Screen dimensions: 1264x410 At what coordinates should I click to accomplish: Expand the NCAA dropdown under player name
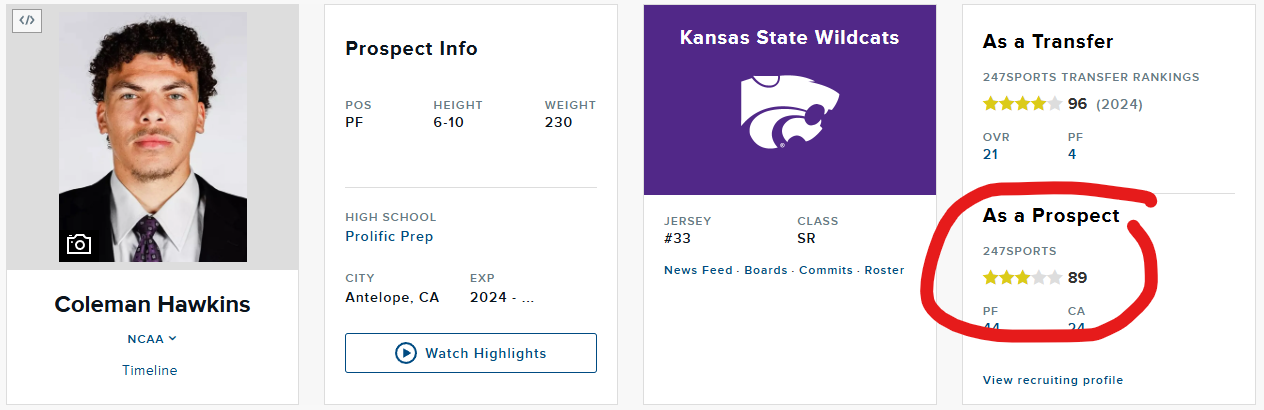click(x=152, y=339)
